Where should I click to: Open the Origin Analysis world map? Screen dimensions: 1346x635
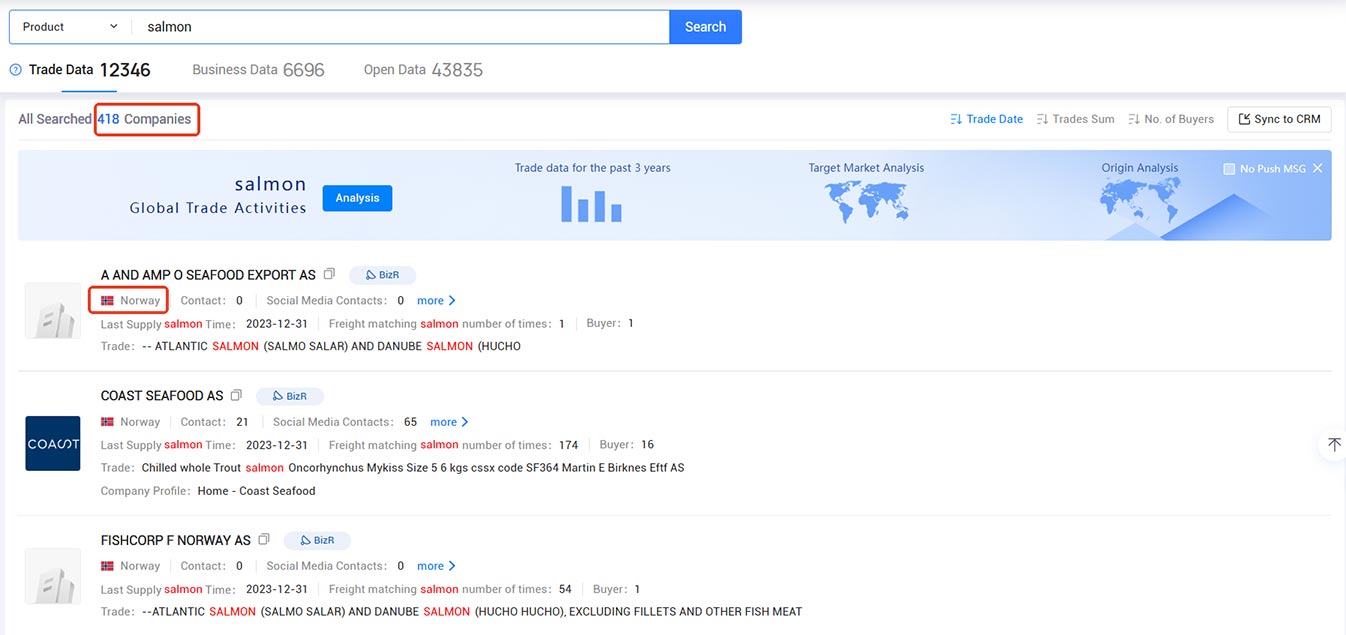(1139, 200)
